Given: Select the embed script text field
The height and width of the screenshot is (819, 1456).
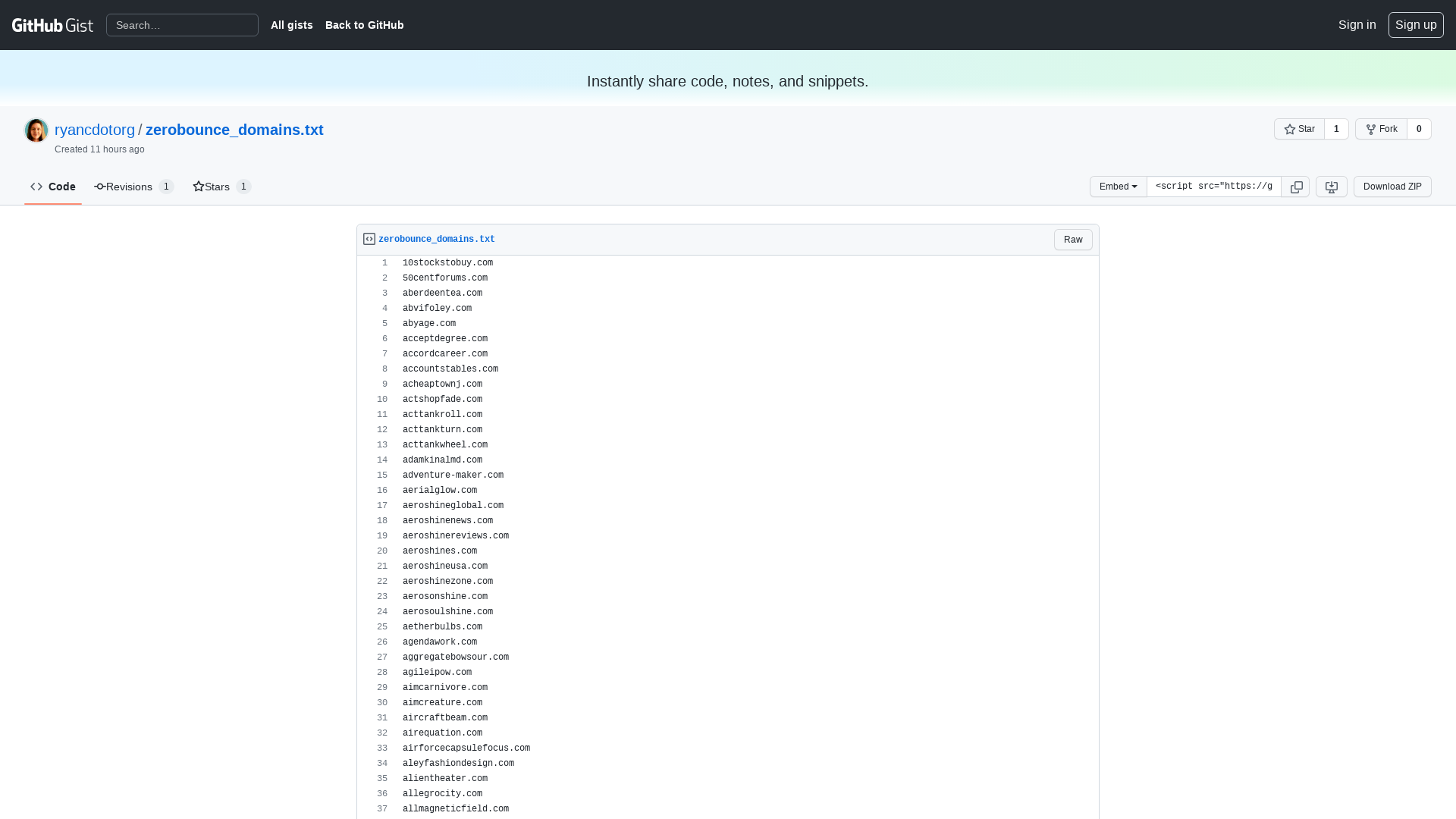Looking at the screenshot, I should [1213, 187].
